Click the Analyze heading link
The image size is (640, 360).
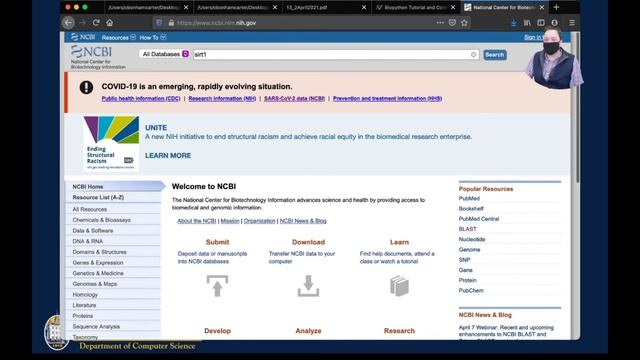click(308, 331)
